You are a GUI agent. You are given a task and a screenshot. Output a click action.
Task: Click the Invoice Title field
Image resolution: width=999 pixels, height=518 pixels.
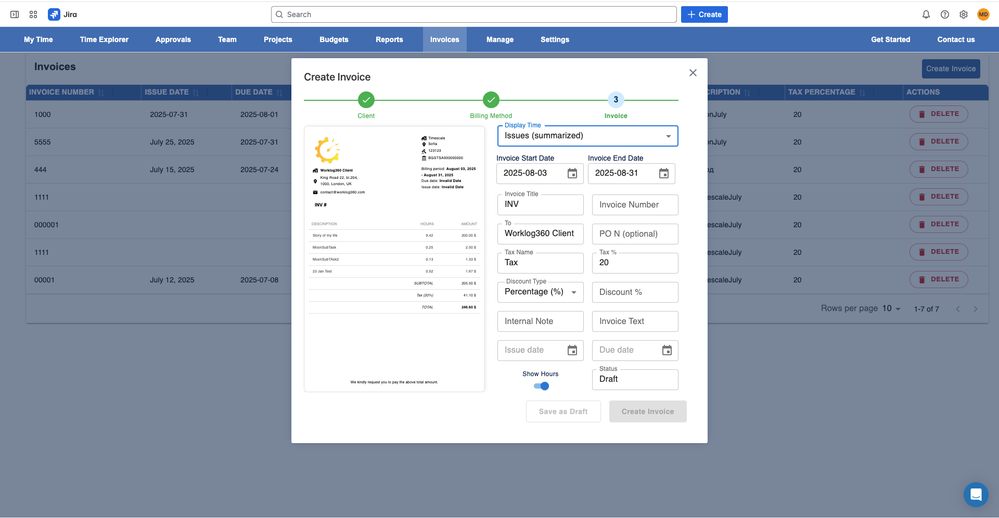(540, 205)
